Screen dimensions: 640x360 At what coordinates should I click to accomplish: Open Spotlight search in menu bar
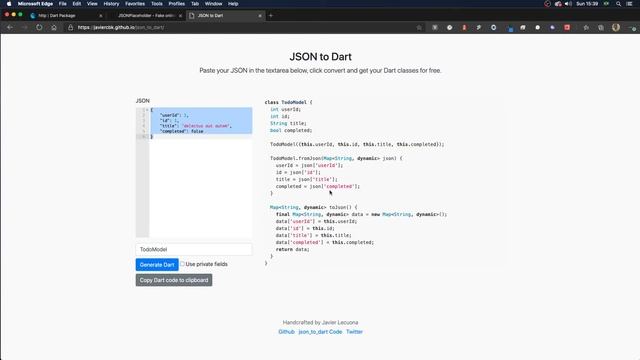(x=618, y=4)
